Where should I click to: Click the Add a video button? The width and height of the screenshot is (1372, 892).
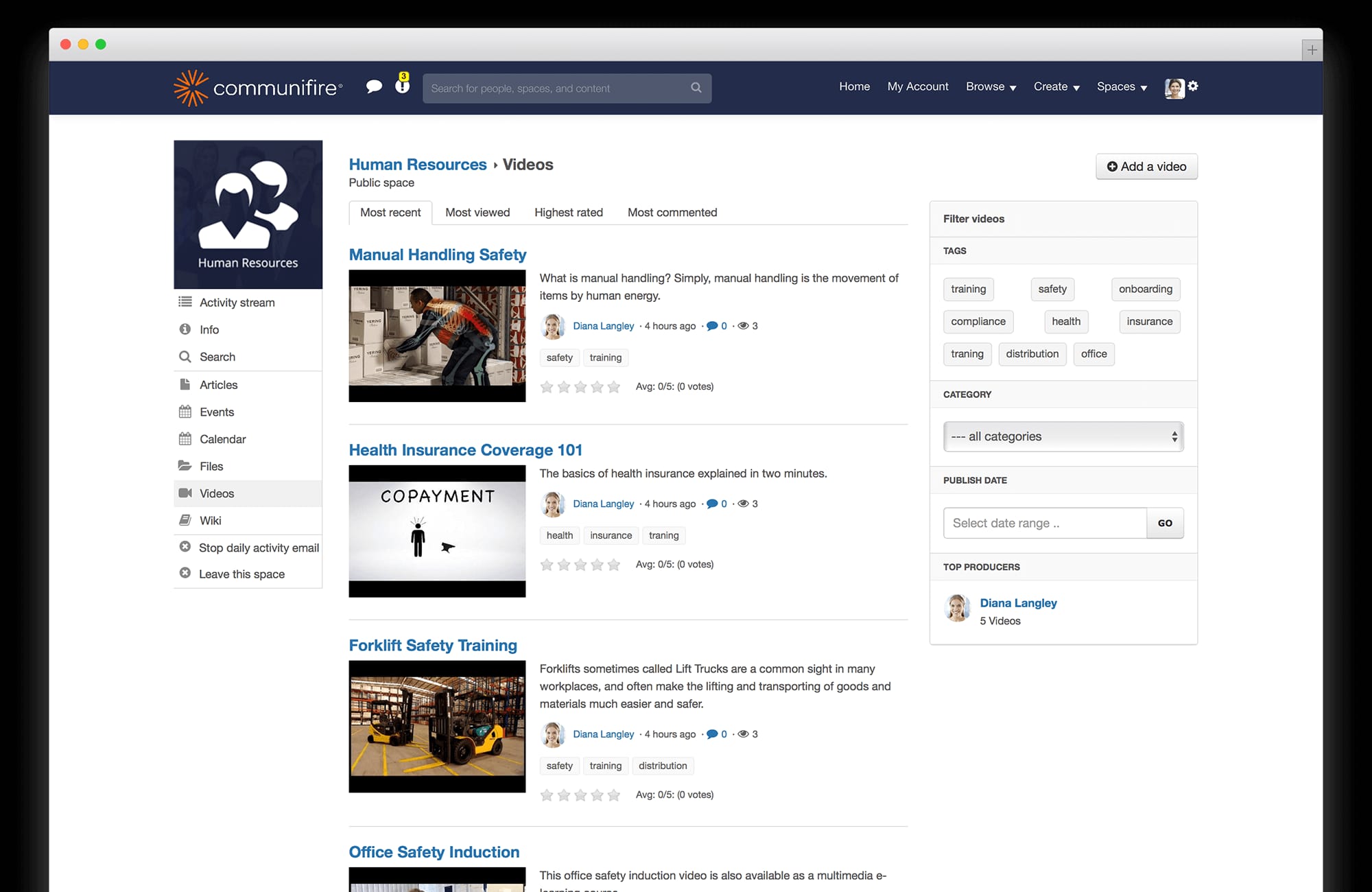coord(1146,166)
